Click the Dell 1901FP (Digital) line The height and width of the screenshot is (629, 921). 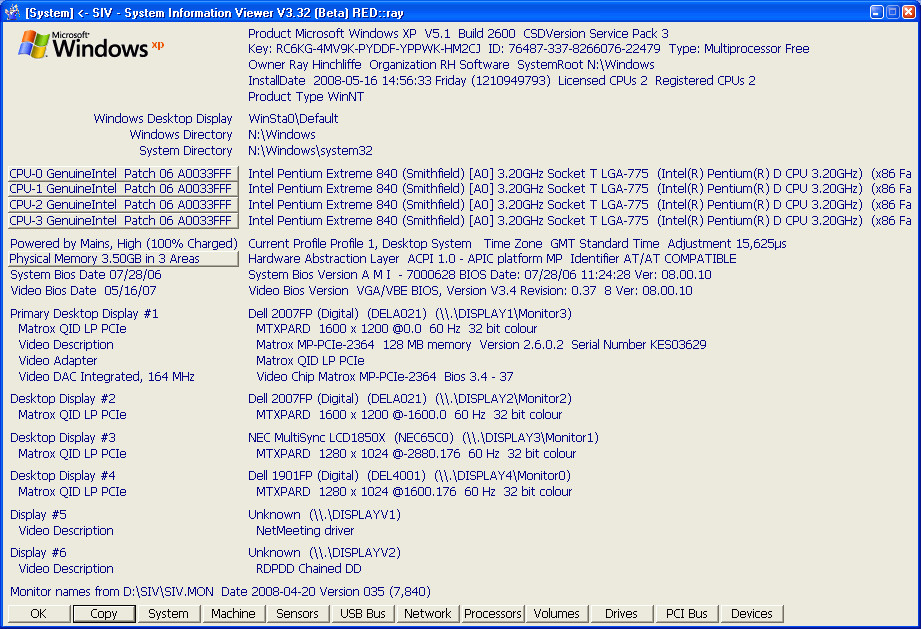pyautogui.click(x=409, y=476)
